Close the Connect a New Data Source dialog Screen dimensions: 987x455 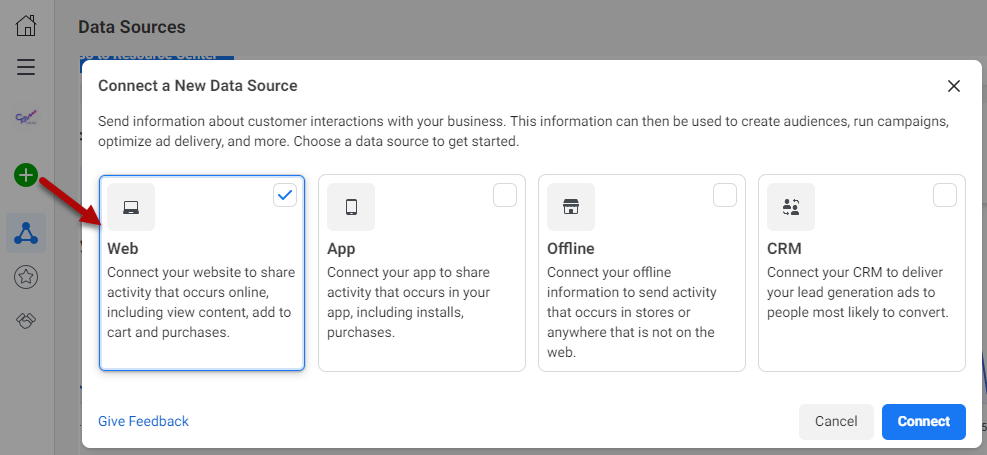[954, 86]
